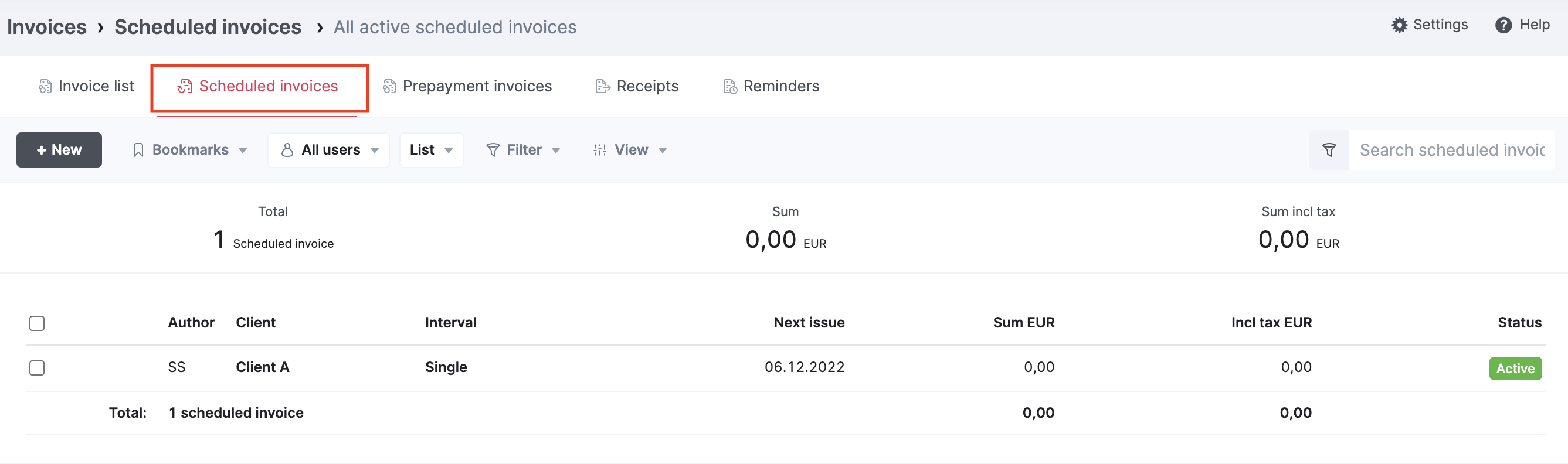Screen dimensions: 1568x464
Task: Select the Scheduled invoices tab
Action: click(x=258, y=86)
